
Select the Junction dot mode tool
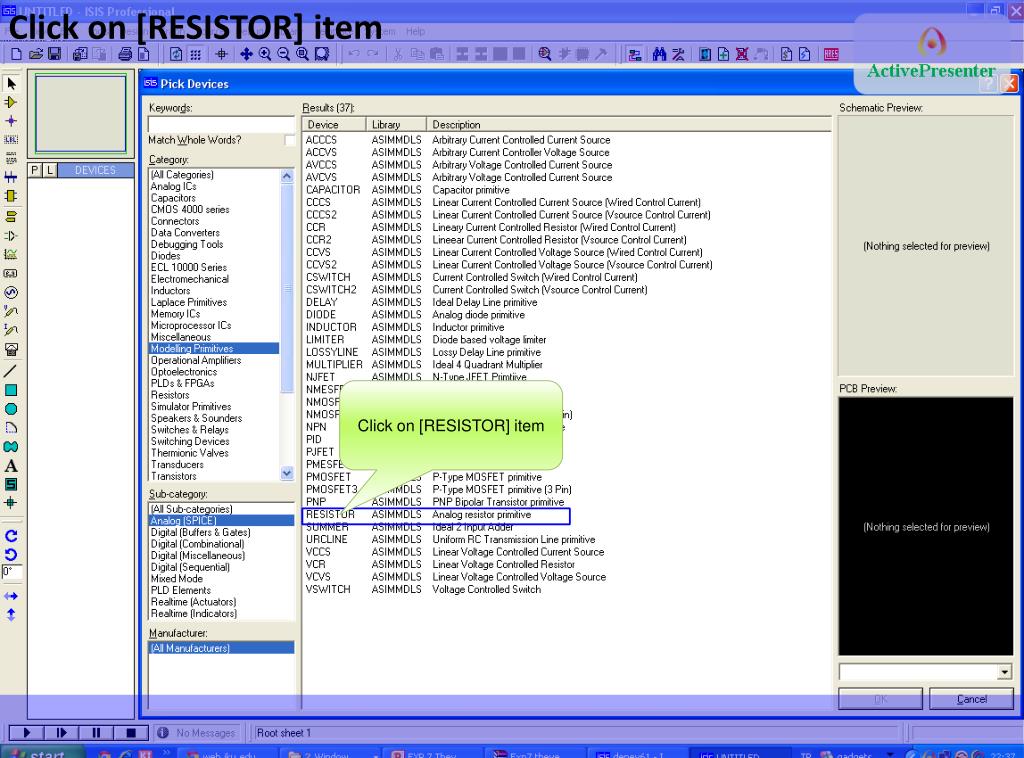coord(11,121)
